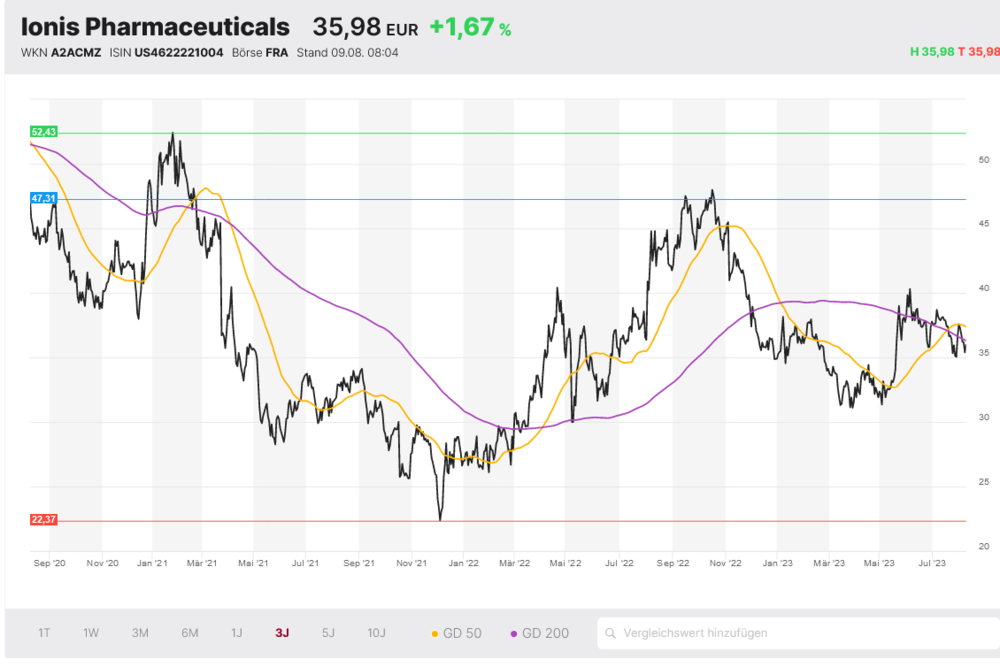Select the 1T time range
This screenshot has width=1000, height=667.
point(44,633)
